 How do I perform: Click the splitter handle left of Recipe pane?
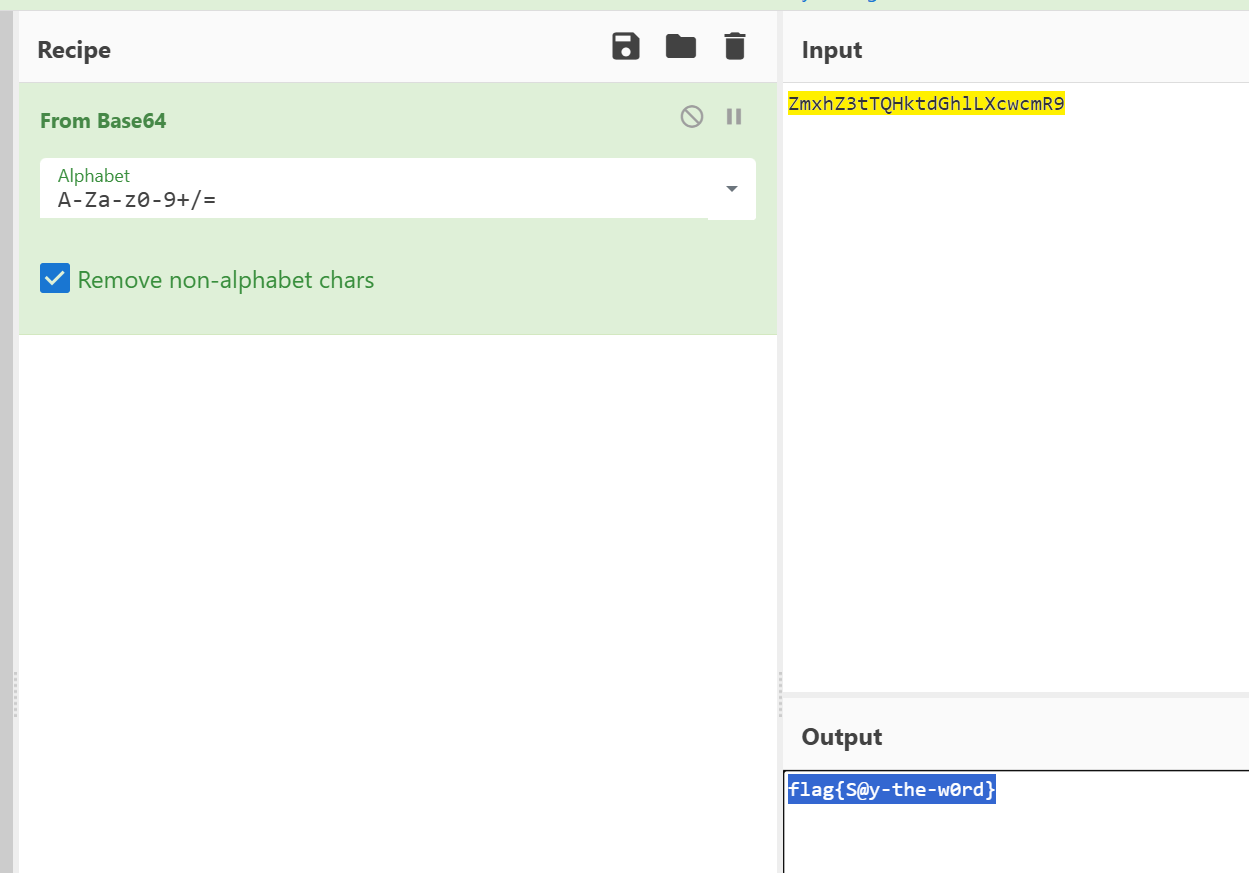(15, 694)
